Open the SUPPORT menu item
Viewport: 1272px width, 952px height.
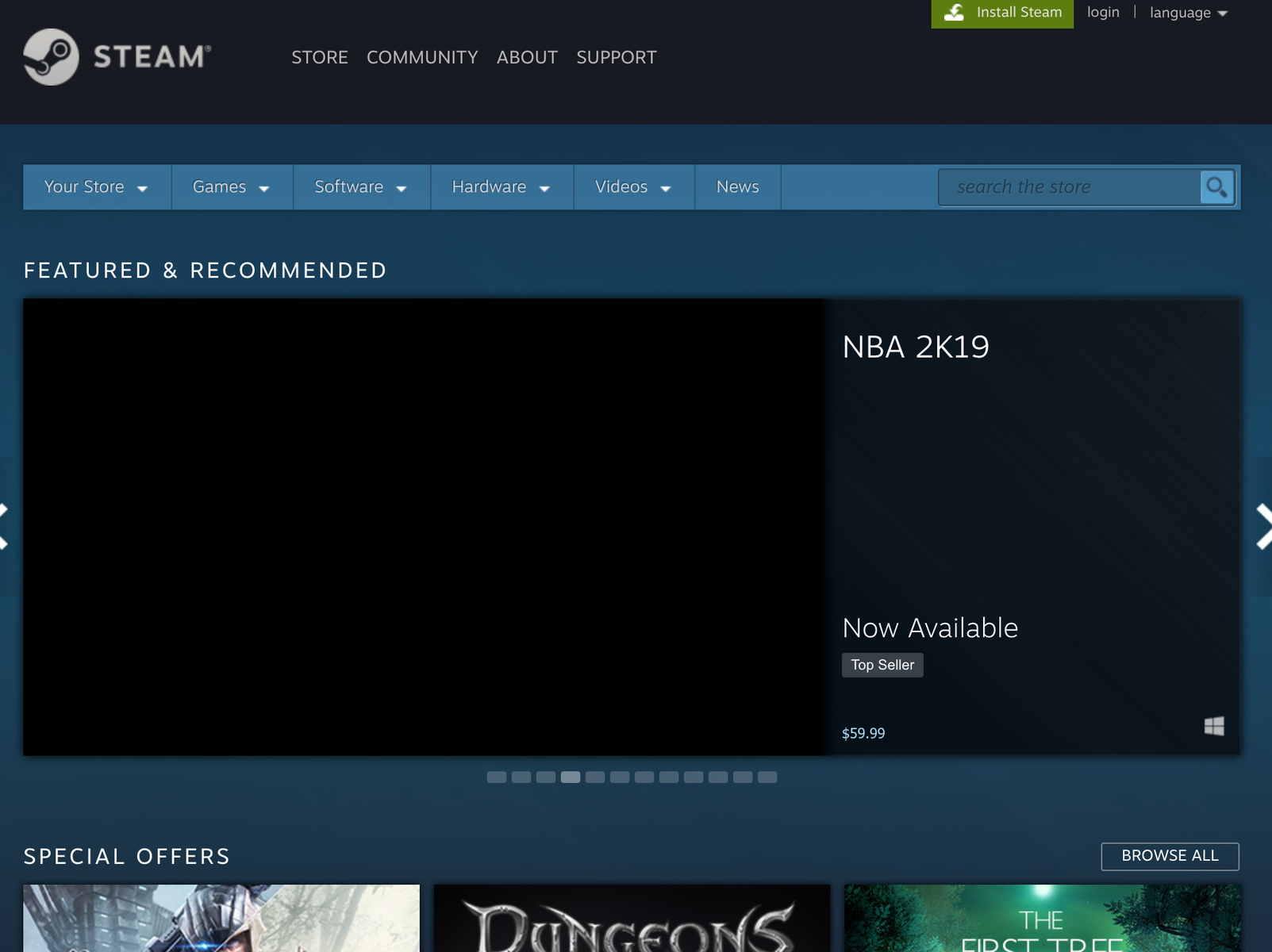pos(617,57)
